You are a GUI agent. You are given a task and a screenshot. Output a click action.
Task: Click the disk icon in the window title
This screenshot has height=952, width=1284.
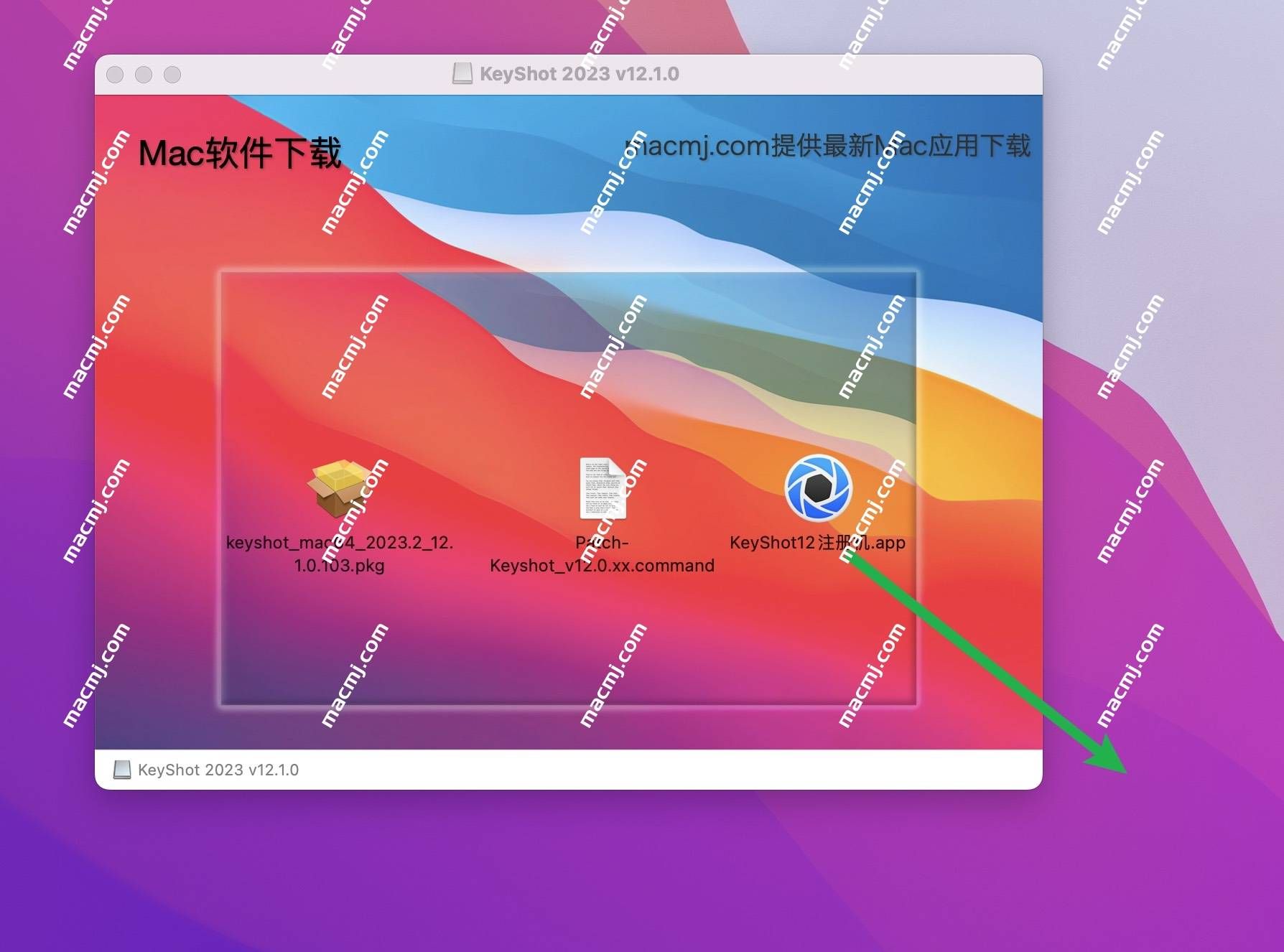click(x=462, y=74)
